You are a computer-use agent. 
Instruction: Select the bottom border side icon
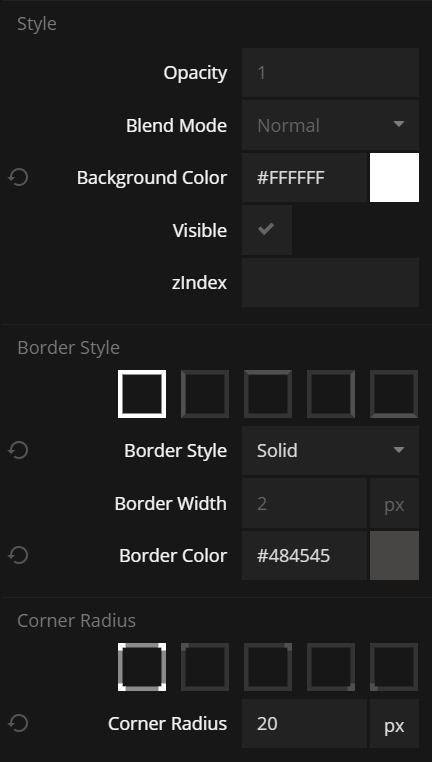[394, 394]
